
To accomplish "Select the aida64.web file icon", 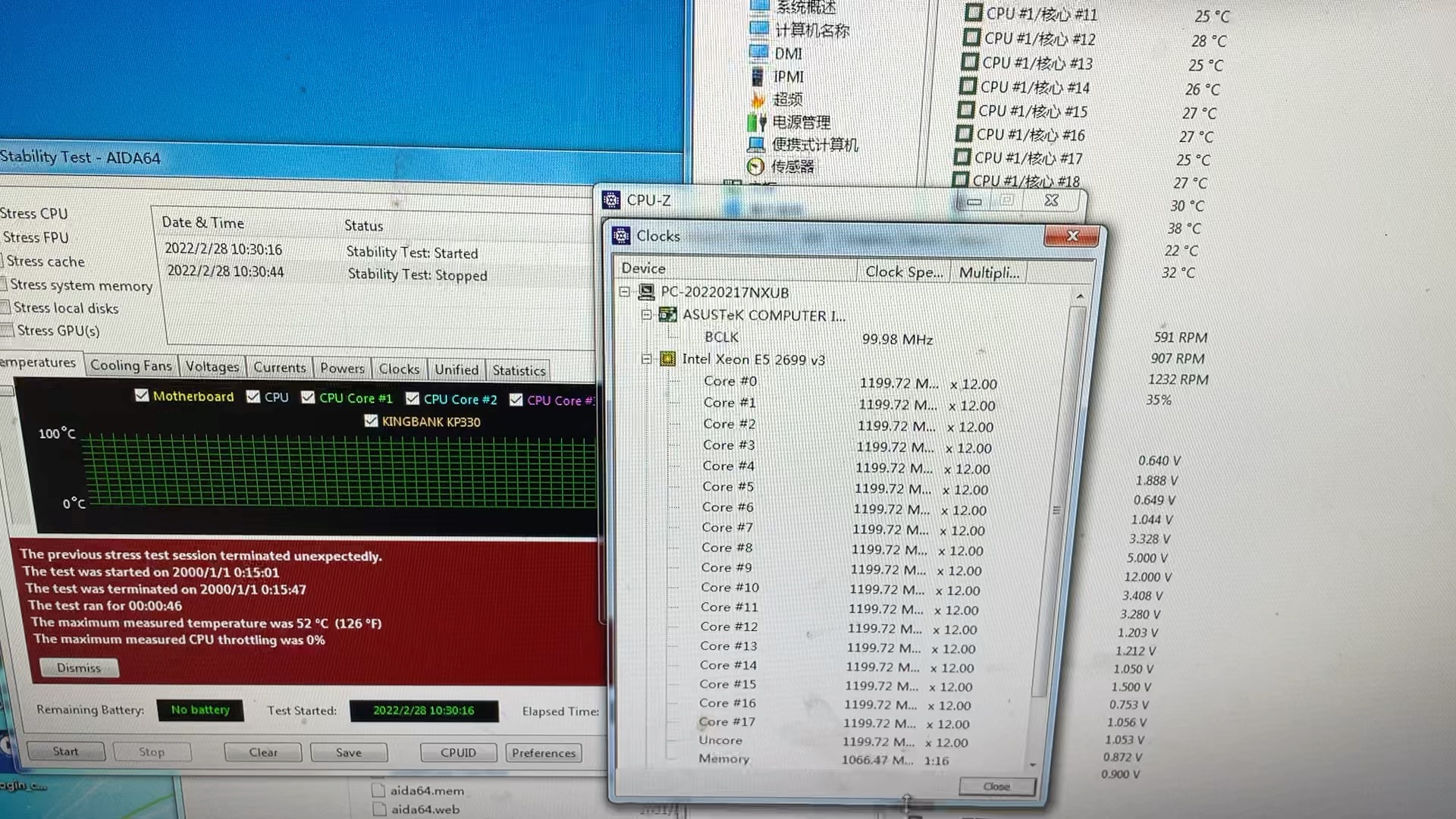I will click(x=379, y=809).
